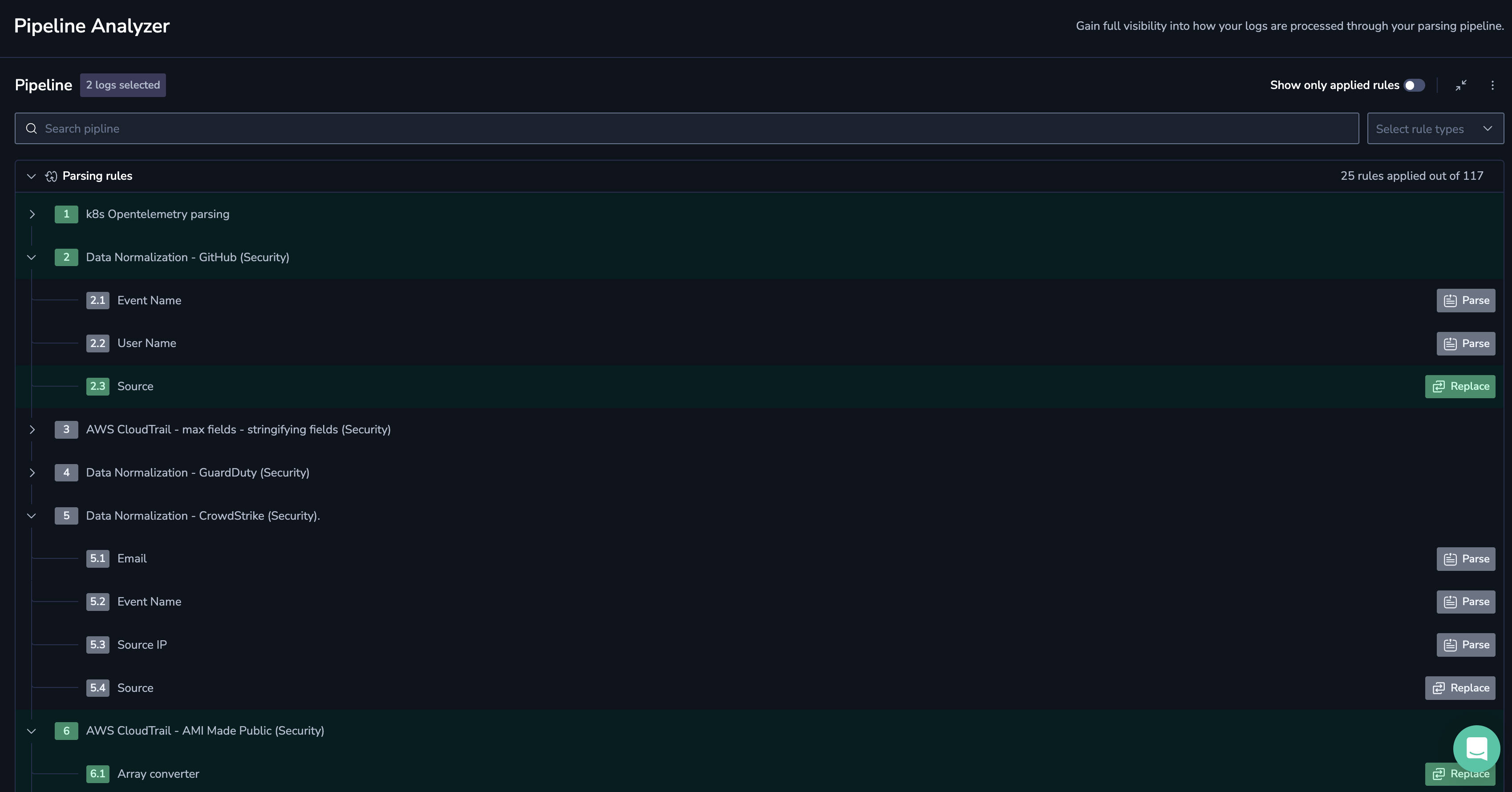Click the 5.1 rule badge

click(97, 559)
